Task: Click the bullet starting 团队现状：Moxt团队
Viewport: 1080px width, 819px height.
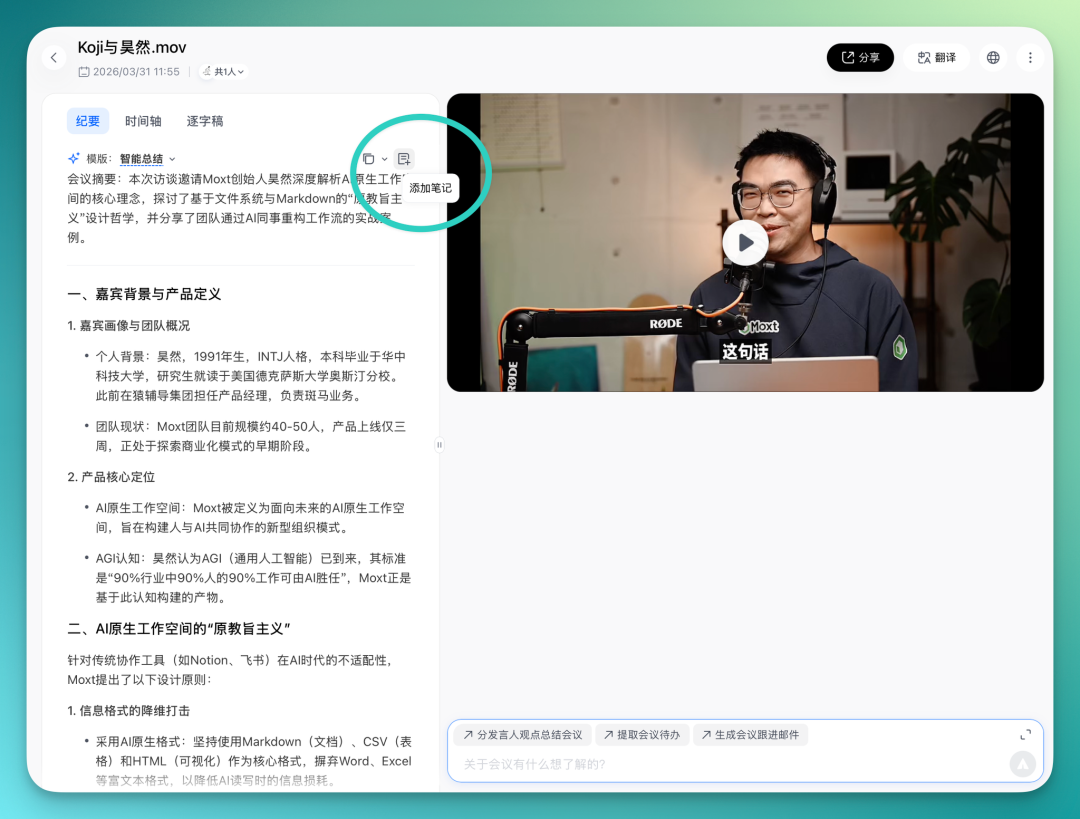Action: 251,436
